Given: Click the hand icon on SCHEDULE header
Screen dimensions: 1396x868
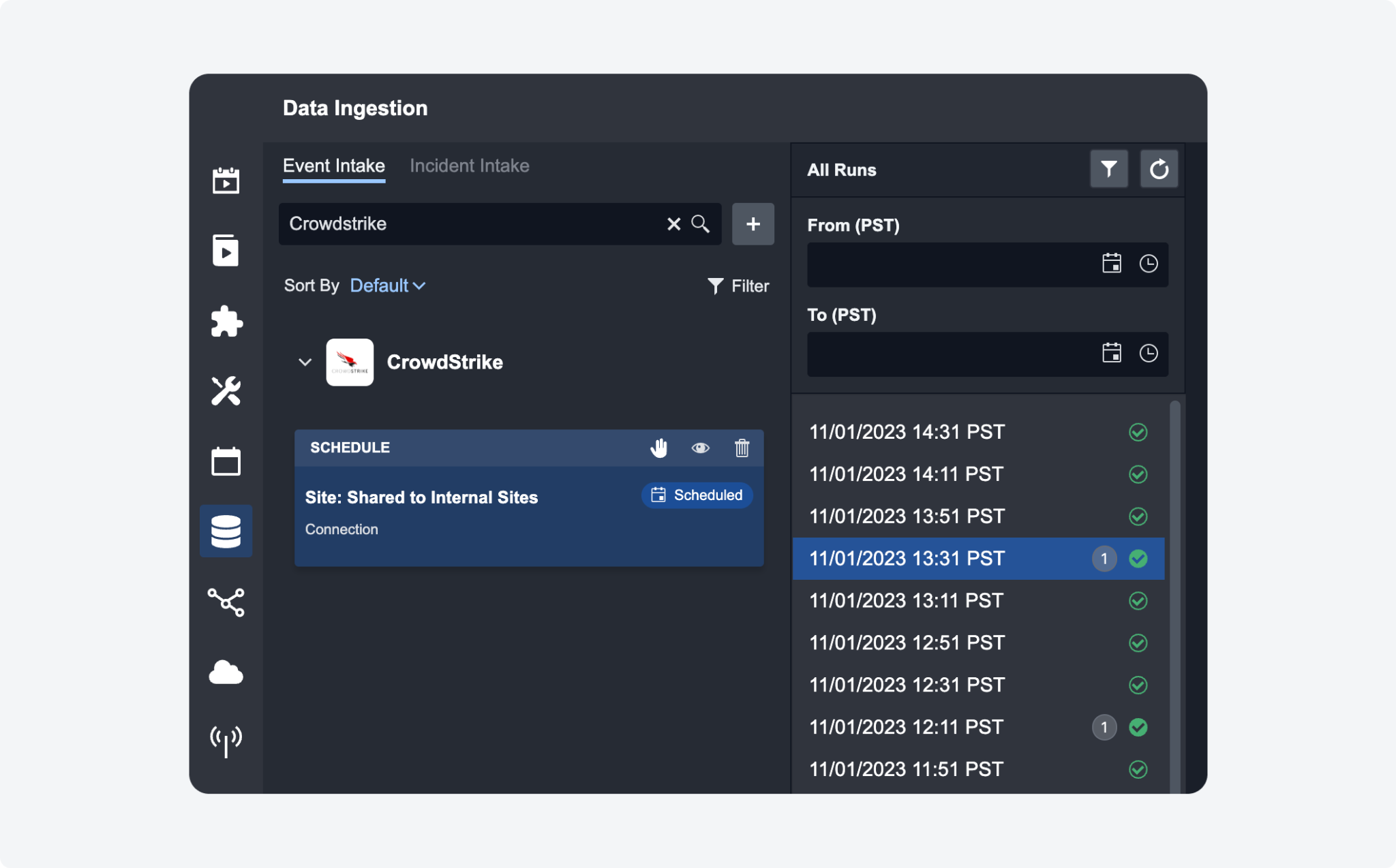Looking at the screenshot, I should point(658,448).
